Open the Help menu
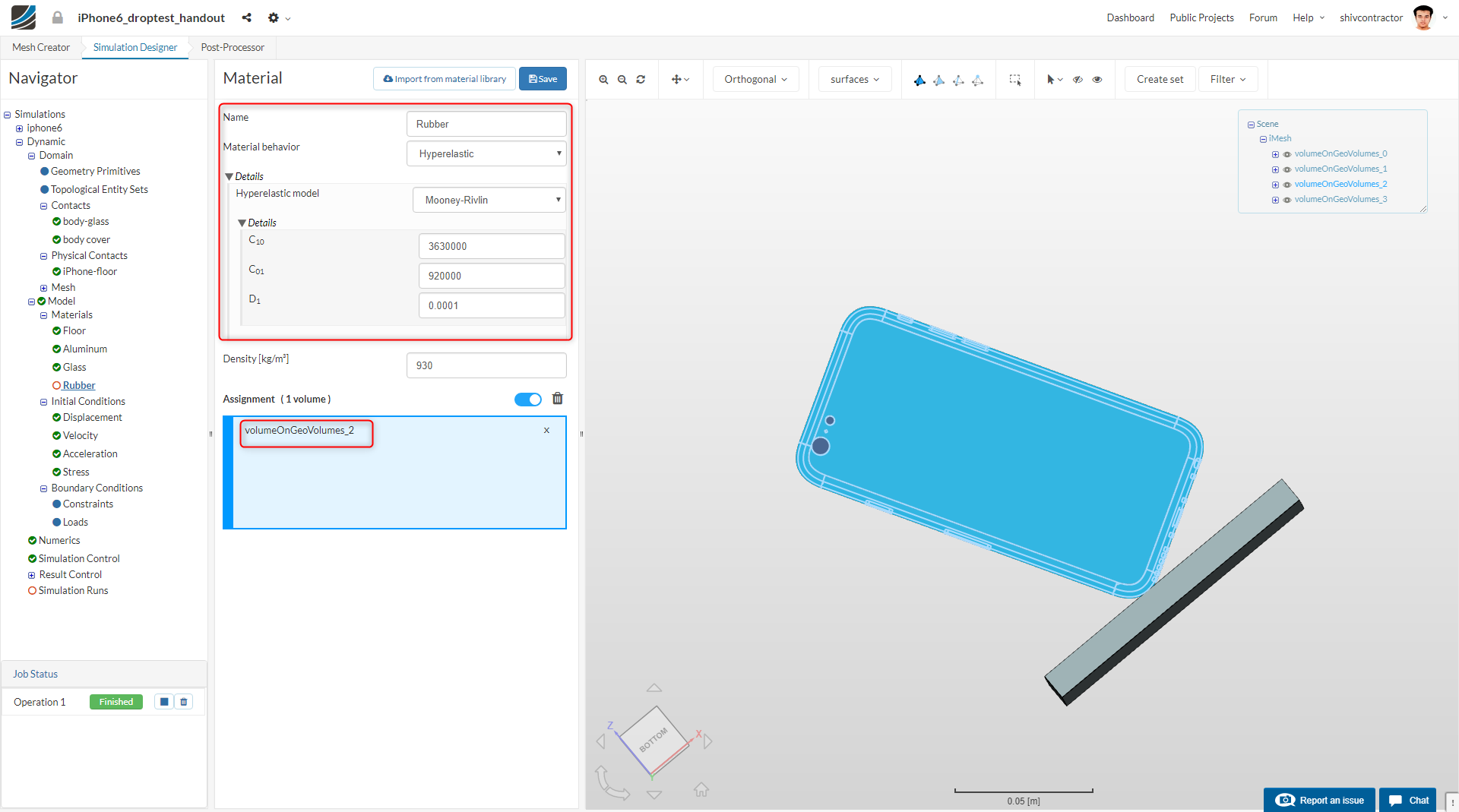Viewport: 1459px width, 812px height. [1309, 17]
